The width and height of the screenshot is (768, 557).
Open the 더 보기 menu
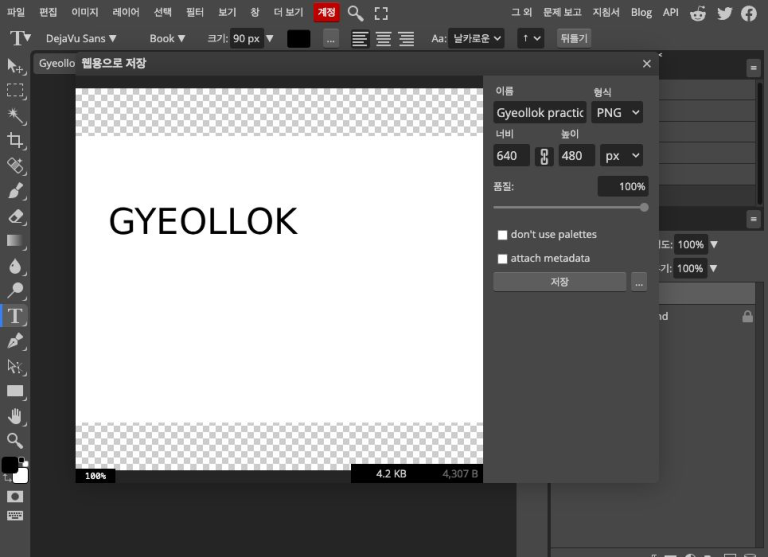coord(288,12)
